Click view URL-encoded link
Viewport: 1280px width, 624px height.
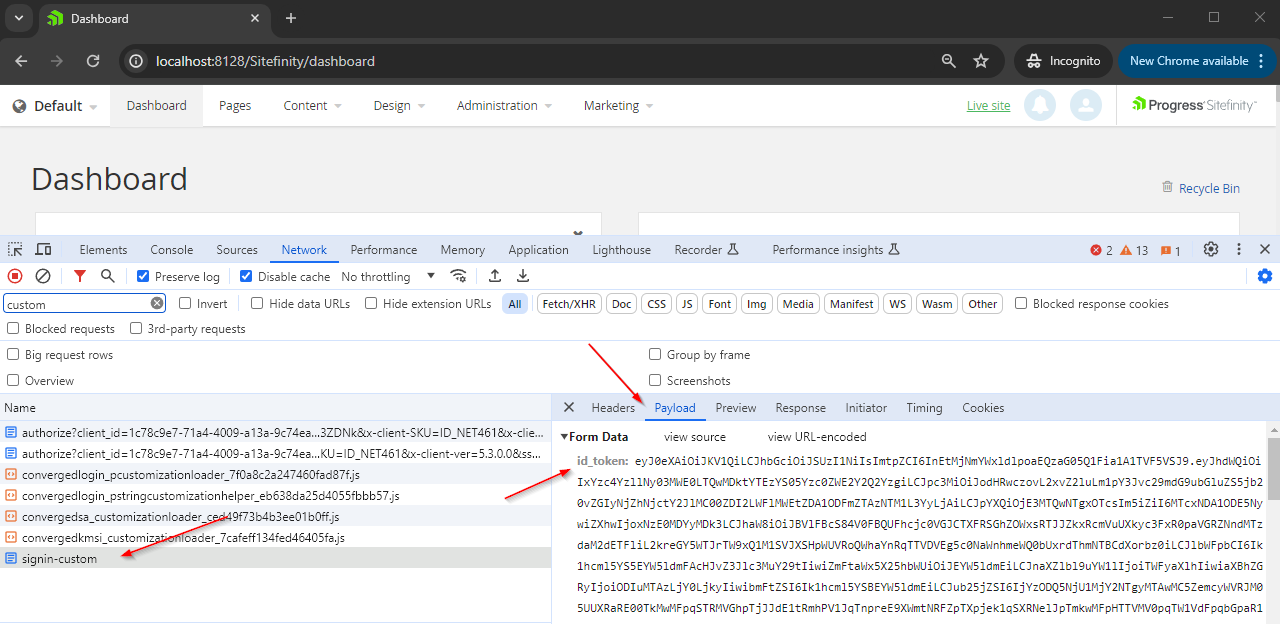tap(817, 437)
